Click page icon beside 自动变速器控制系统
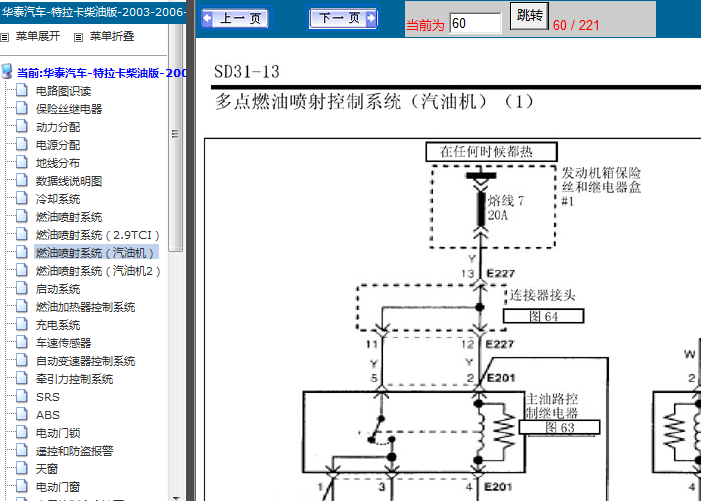Screen dimensions: 701x501 (x=22, y=360)
